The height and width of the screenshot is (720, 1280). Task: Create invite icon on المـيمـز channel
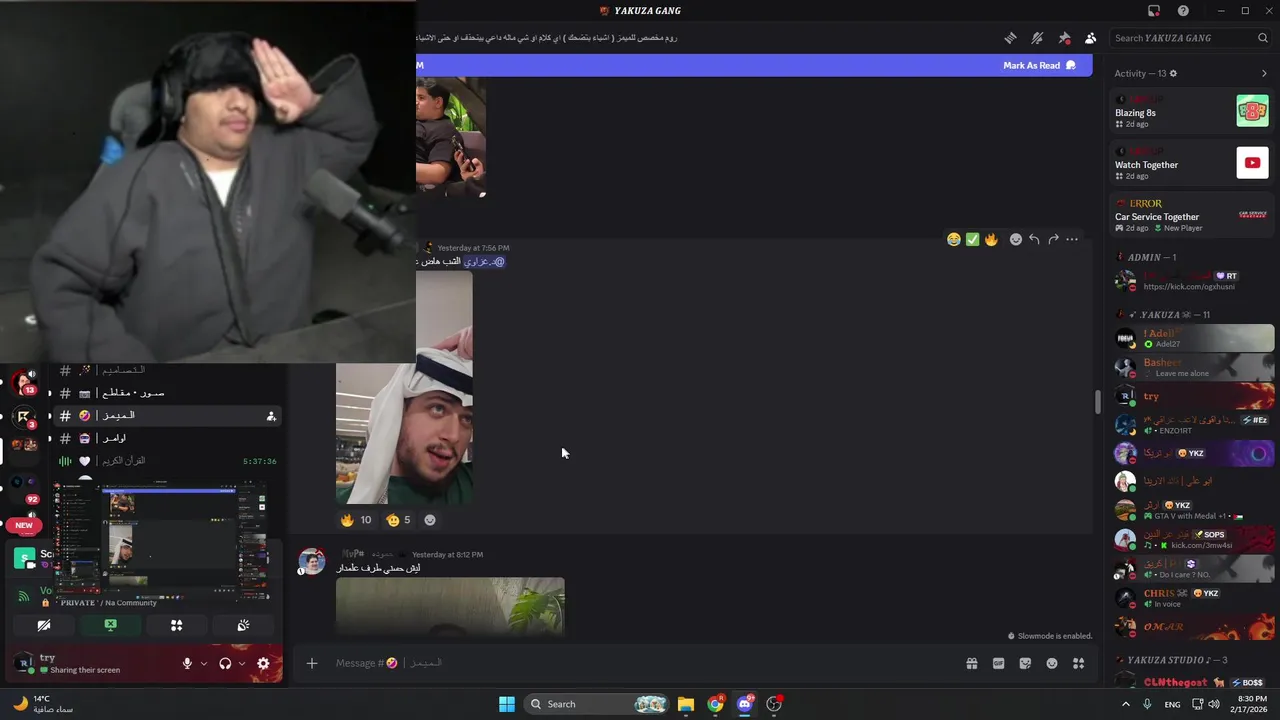(271, 416)
